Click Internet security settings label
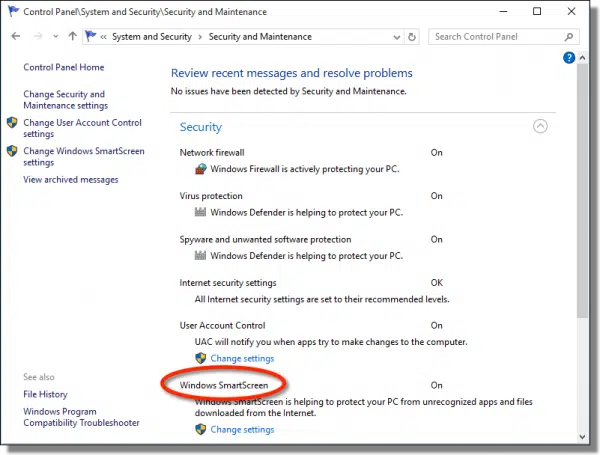Viewport: 600px width, 455px height. coord(228,283)
